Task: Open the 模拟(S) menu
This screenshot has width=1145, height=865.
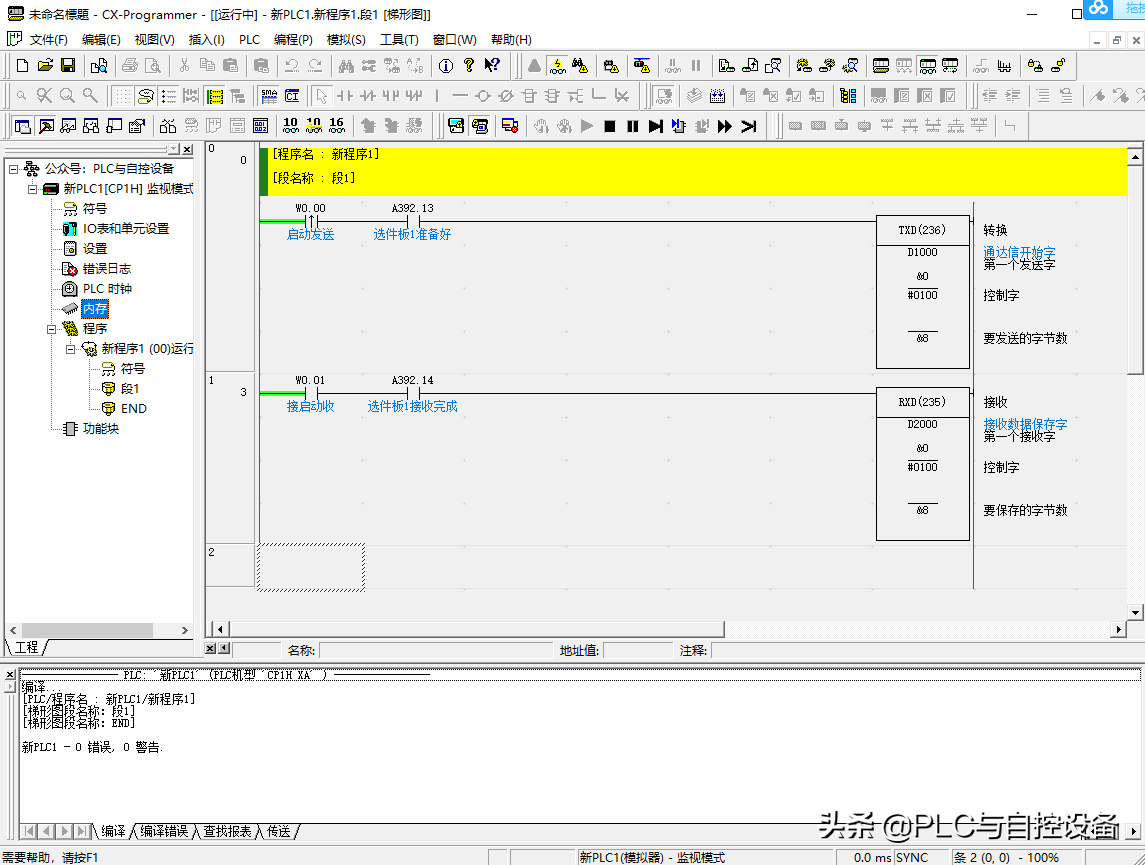Action: pyautogui.click(x=346, y=40)
